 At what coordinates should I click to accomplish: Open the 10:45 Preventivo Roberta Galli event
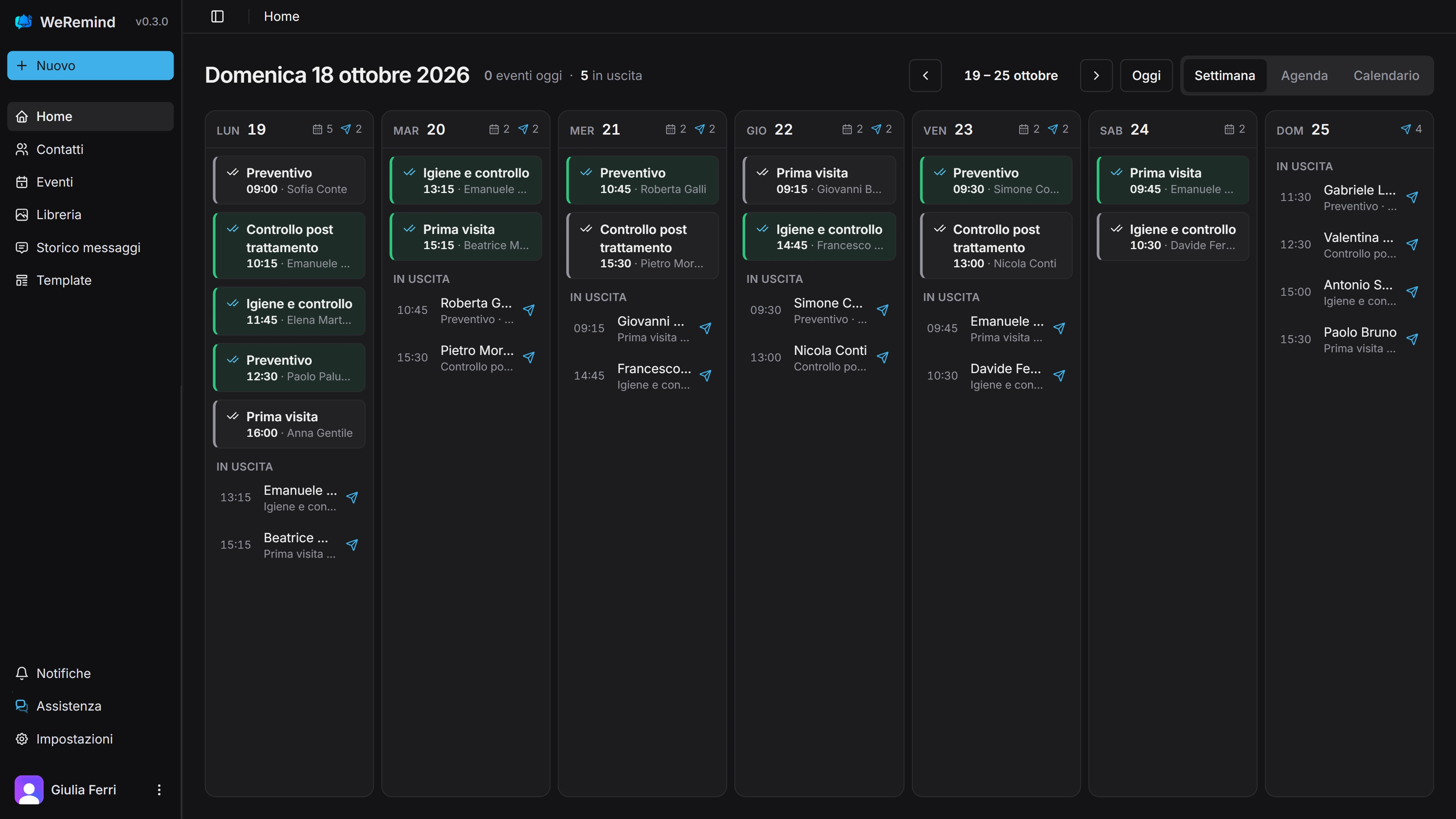pos(642,180)
